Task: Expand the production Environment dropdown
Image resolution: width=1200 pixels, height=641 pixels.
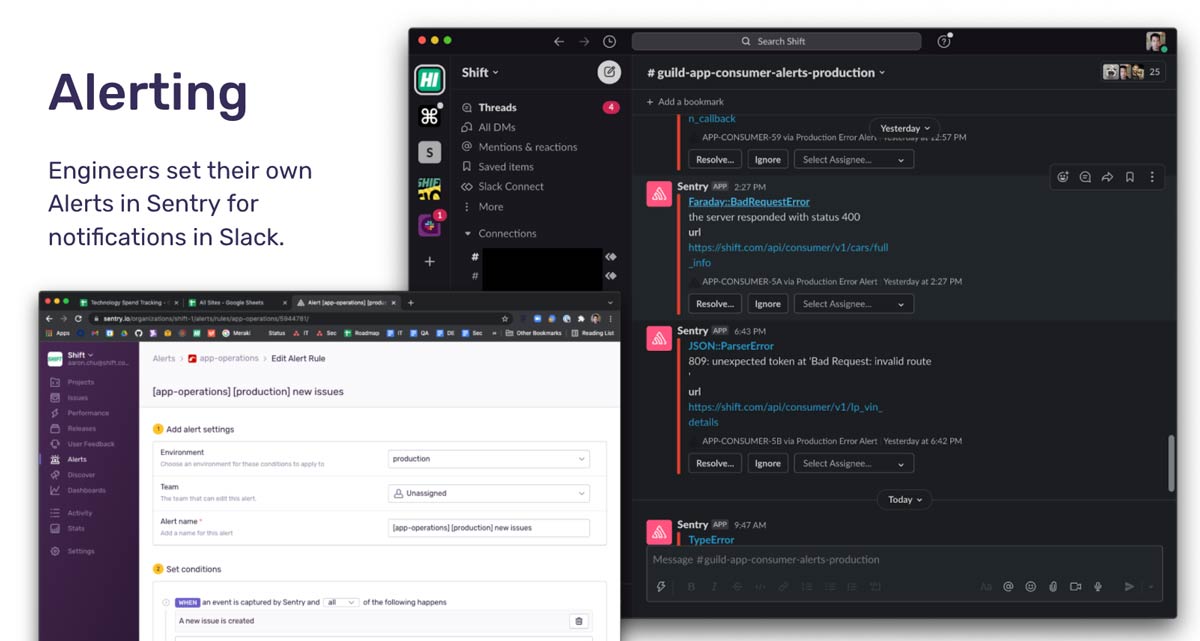Action: [x=489, y=459]
